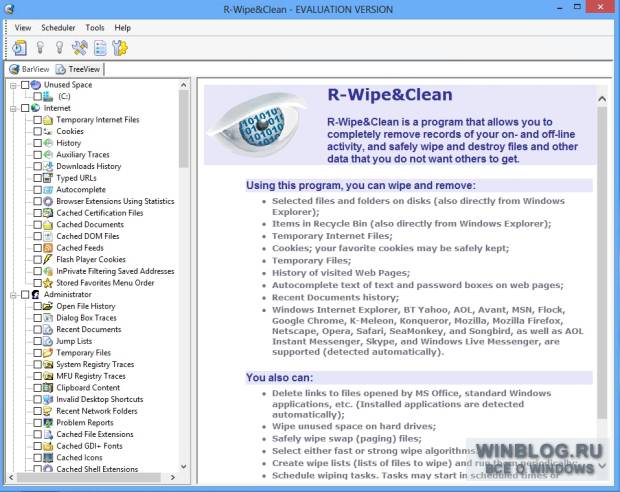Enable the Temporary Internet Files checkbox
The width and height of the screenshot is (620, 492).
tap(37, 119)
